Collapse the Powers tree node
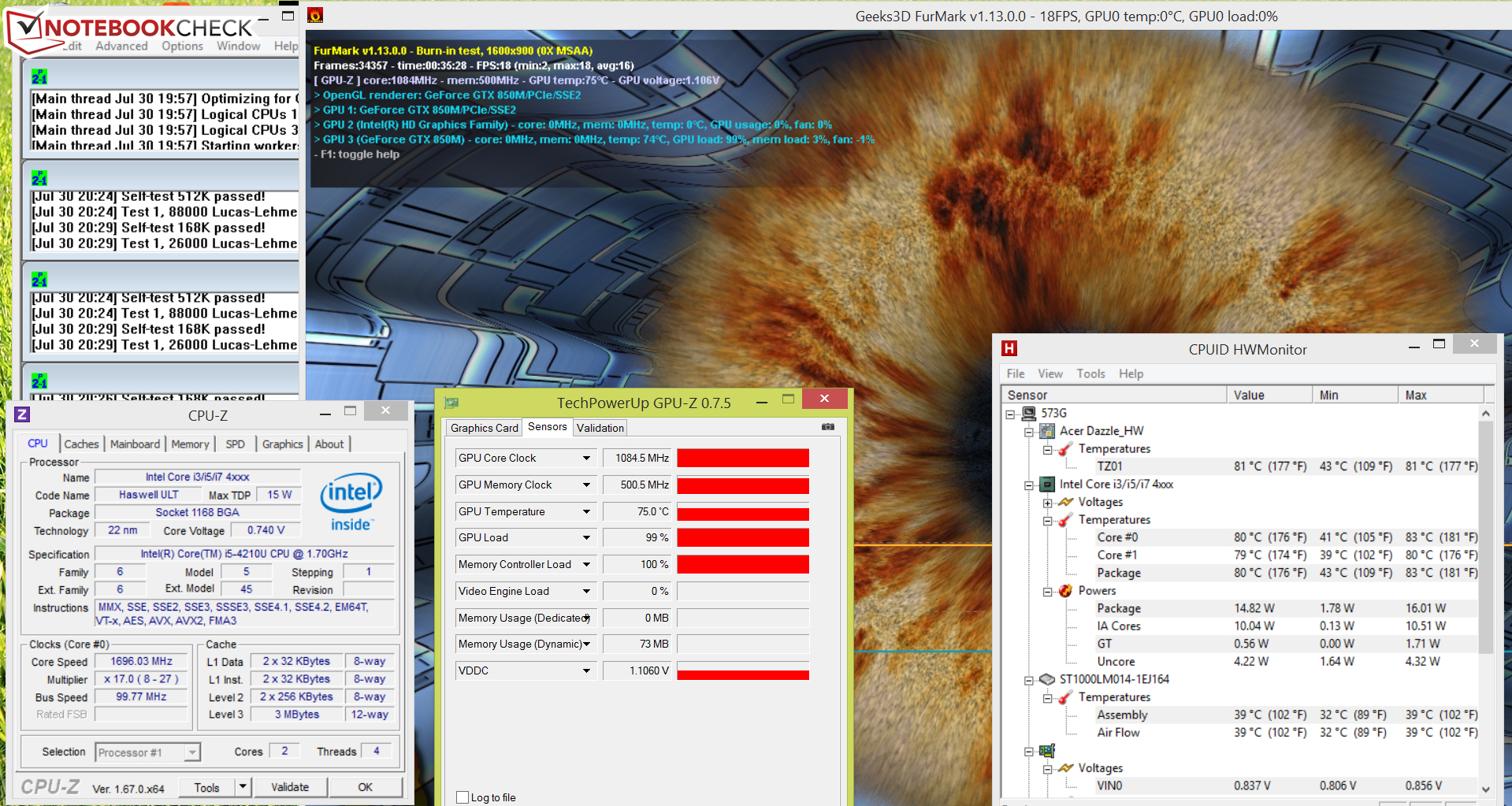1512x806 pixels. point(1047,592)
